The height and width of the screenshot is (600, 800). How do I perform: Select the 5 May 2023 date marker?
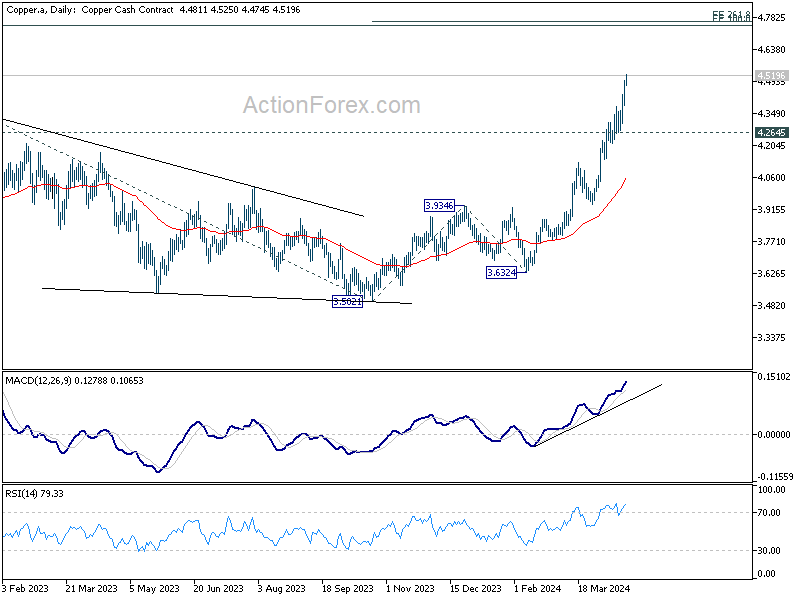[155, 588]
